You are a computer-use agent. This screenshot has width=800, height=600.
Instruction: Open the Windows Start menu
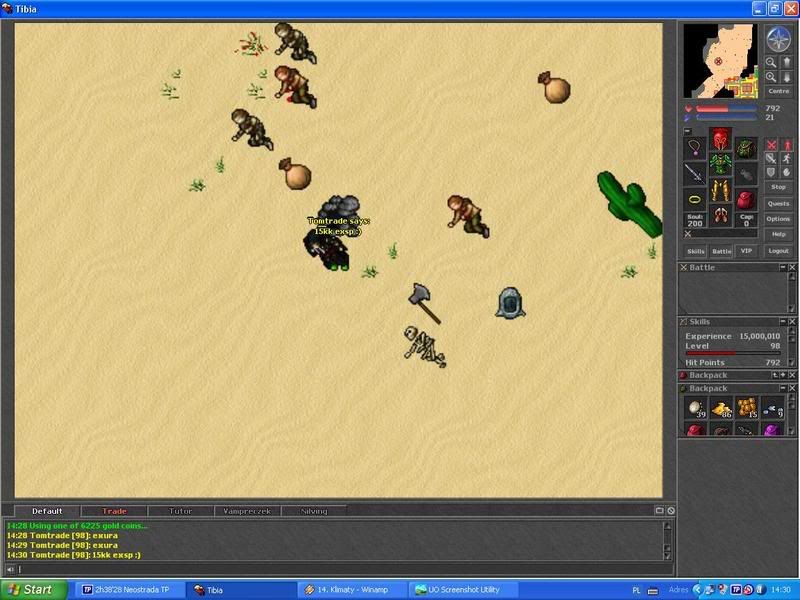coord(34,590)
